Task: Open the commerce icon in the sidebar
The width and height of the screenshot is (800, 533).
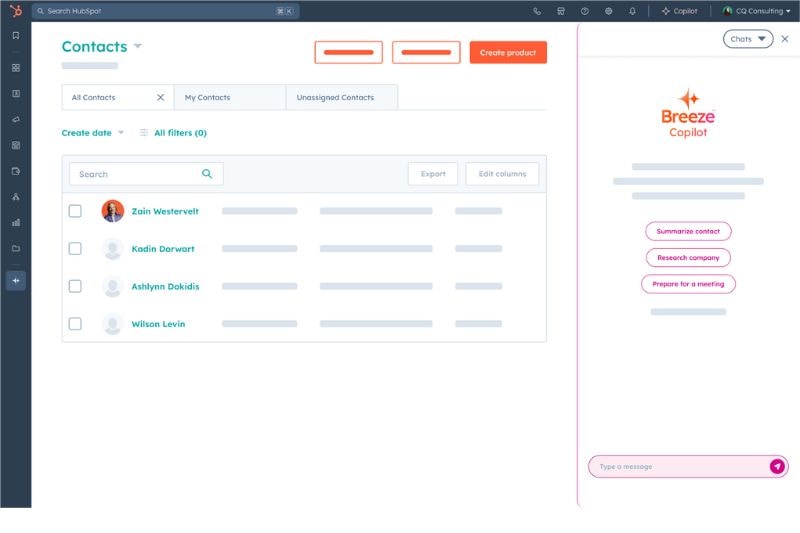Action: coord(16,171)
